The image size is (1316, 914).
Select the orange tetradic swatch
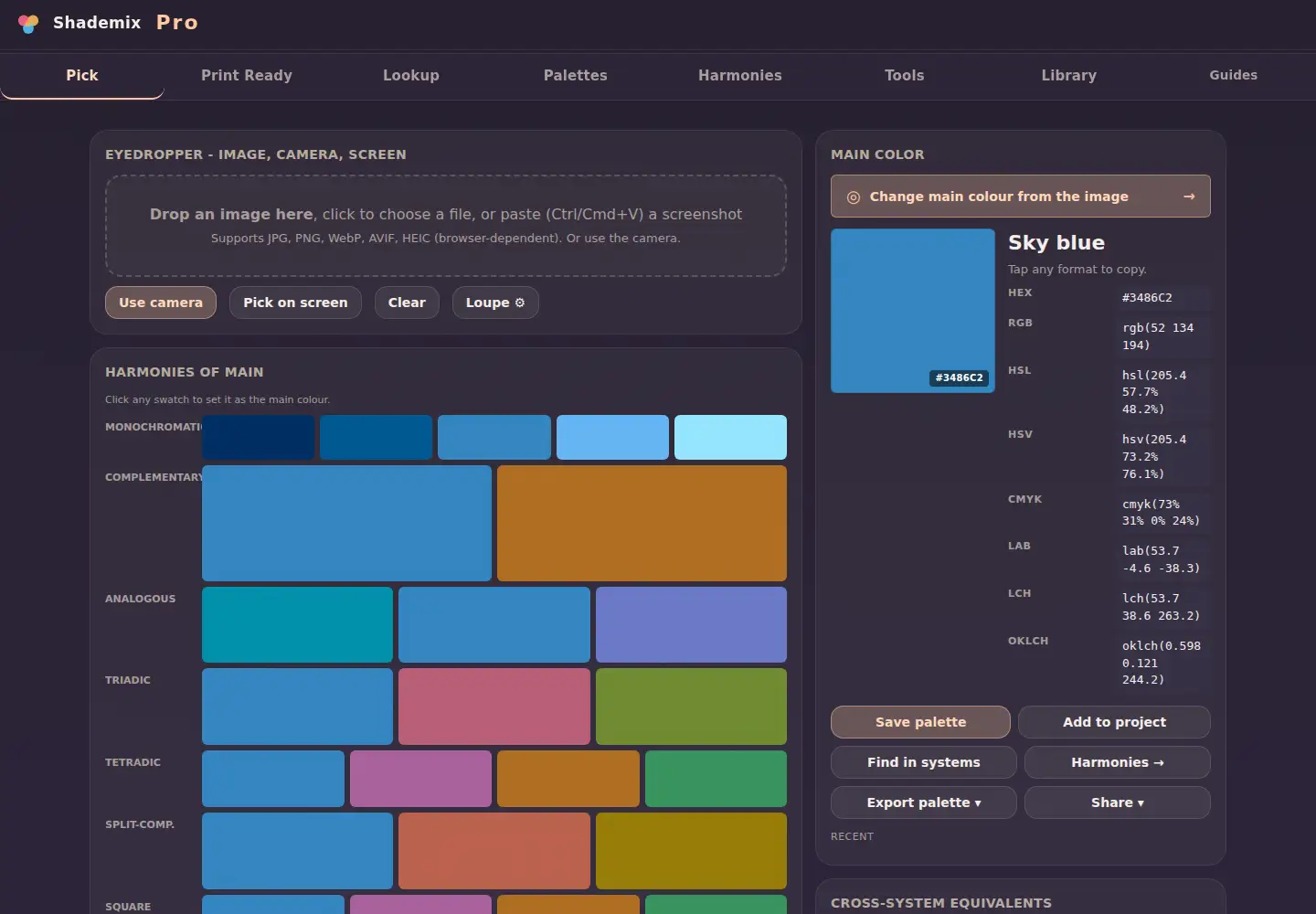[x=568, y=779]
